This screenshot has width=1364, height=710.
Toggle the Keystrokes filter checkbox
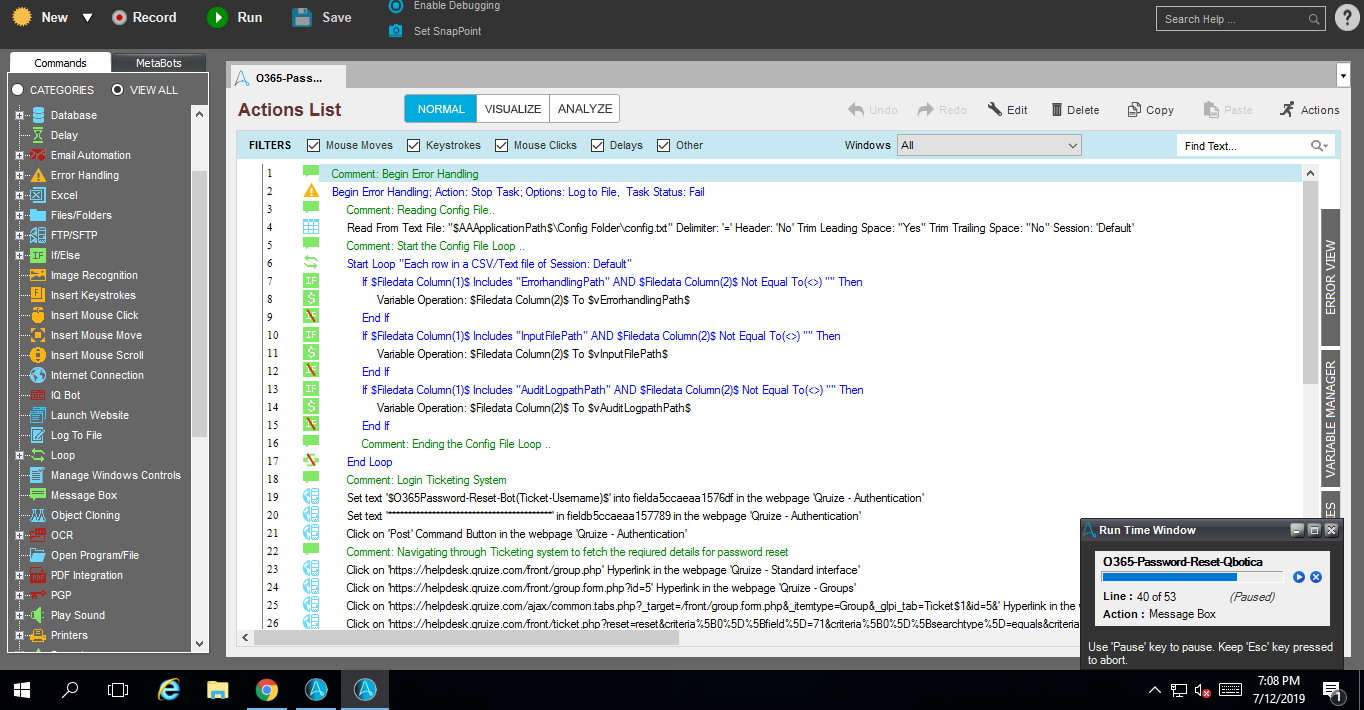[x=414, y=145]
